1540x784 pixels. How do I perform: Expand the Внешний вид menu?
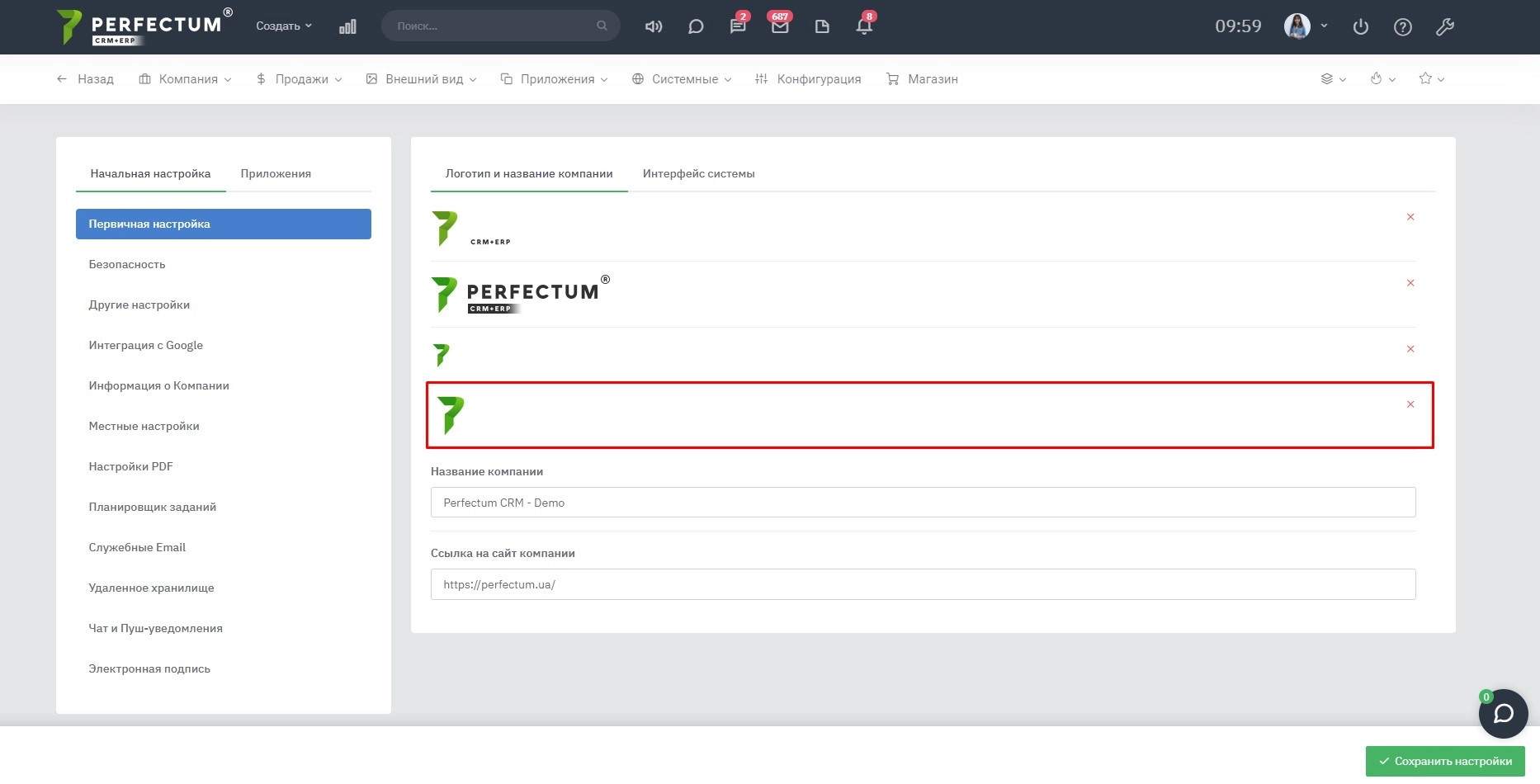(421, 79)
